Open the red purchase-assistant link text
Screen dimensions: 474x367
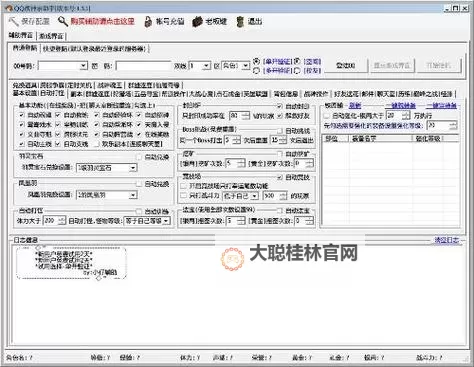(x=102, y=21)
